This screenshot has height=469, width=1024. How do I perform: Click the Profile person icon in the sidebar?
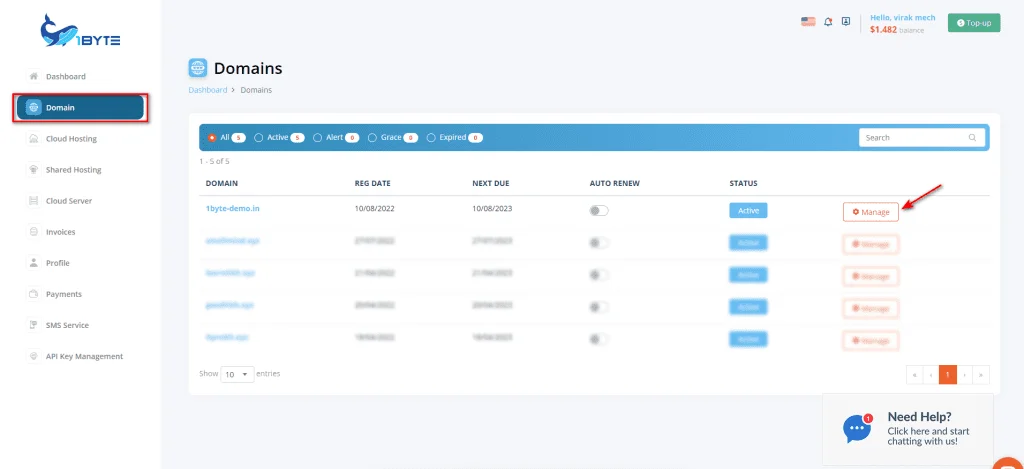click(x=33, y=263)
